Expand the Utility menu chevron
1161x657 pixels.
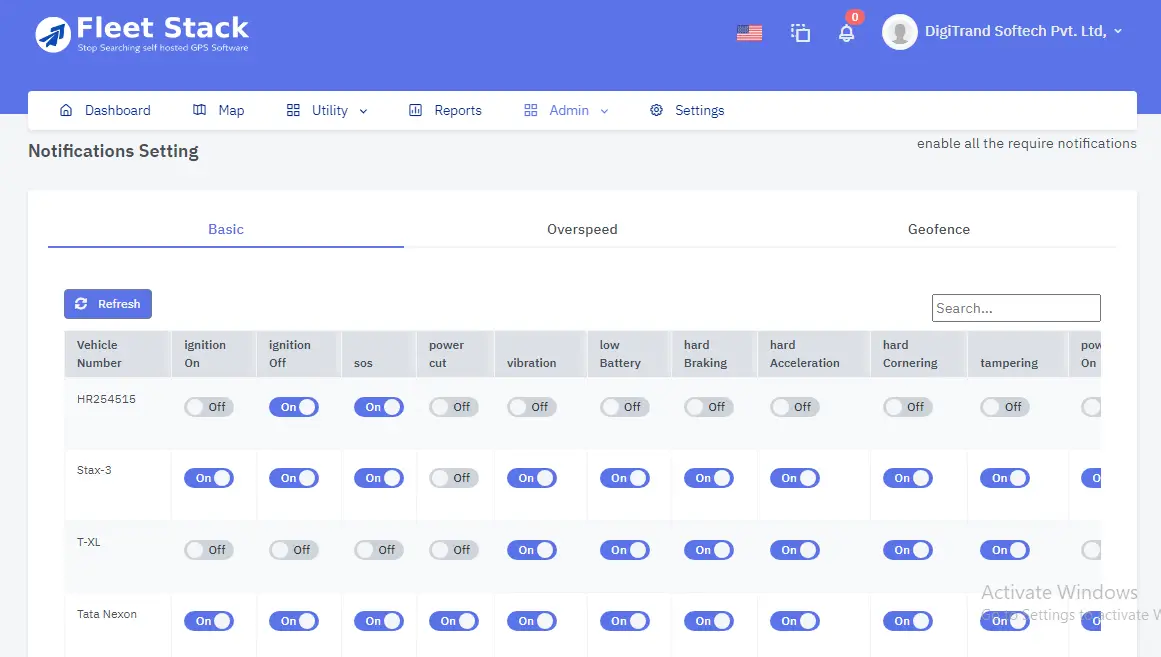click(x=364, y=111)
